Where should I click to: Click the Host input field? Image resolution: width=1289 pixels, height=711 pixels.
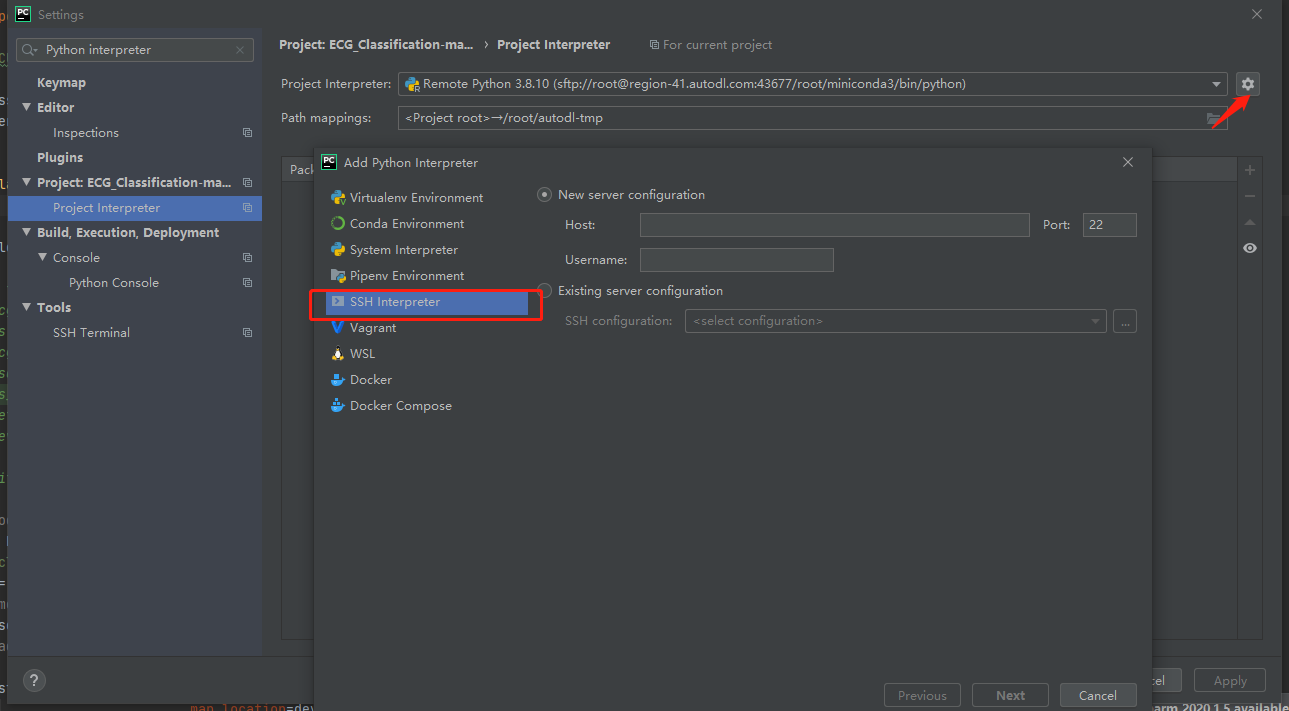834,225
